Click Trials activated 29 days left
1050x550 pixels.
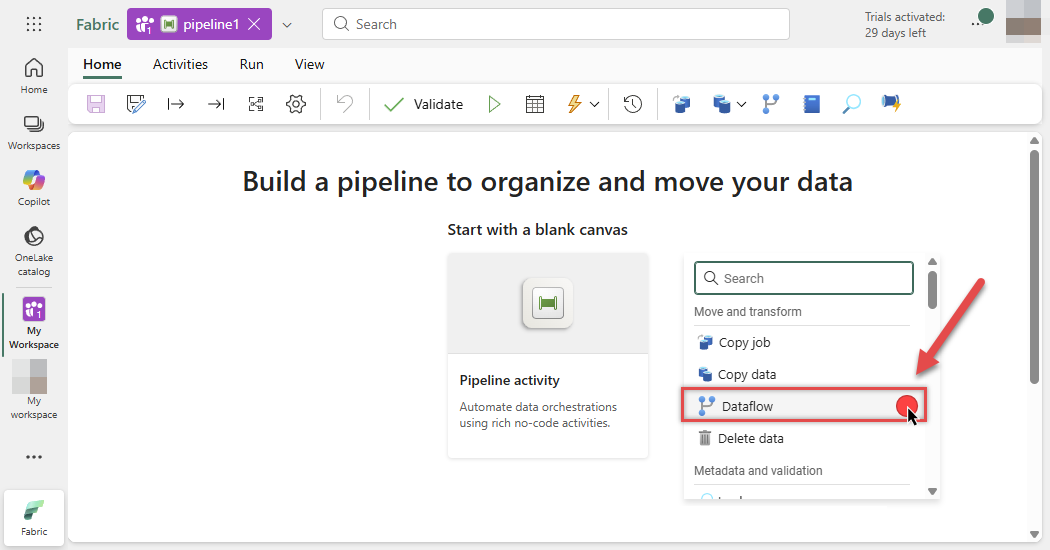click(x=905, y=25)
